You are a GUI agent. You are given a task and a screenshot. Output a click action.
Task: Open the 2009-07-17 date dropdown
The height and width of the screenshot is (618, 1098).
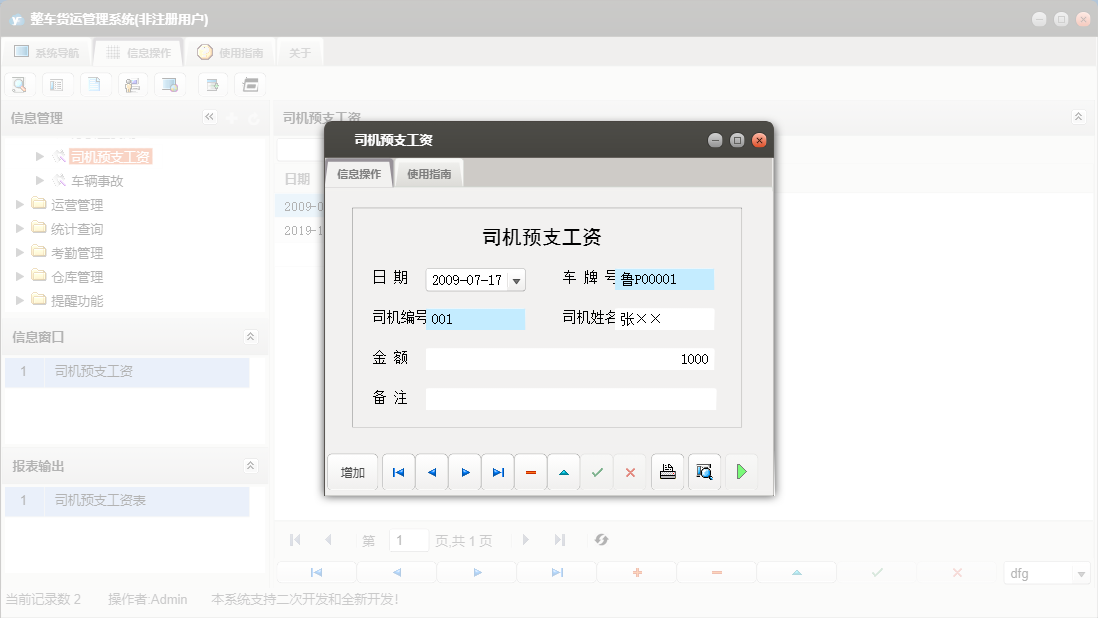click(517, 278)
